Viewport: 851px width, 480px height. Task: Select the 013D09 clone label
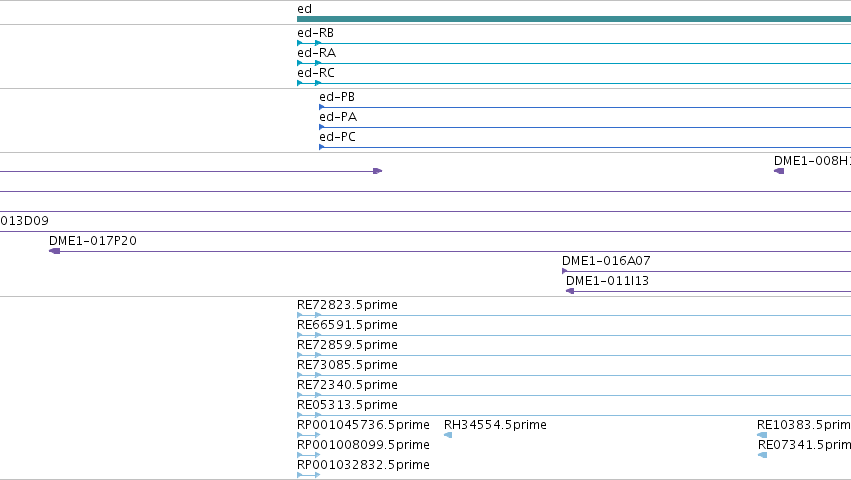(x=24, y=220)
